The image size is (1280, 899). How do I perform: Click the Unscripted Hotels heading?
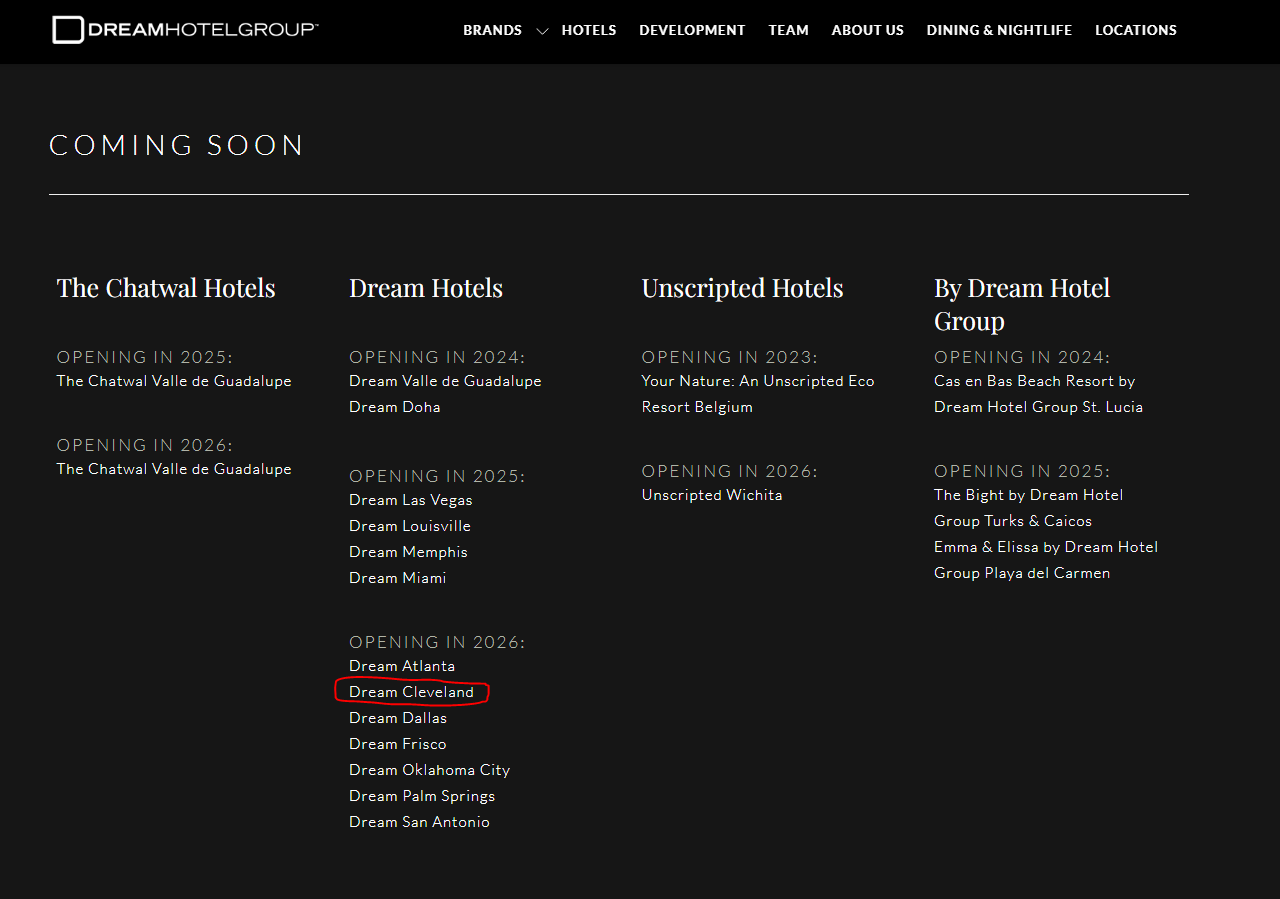[x=742, y=288]
